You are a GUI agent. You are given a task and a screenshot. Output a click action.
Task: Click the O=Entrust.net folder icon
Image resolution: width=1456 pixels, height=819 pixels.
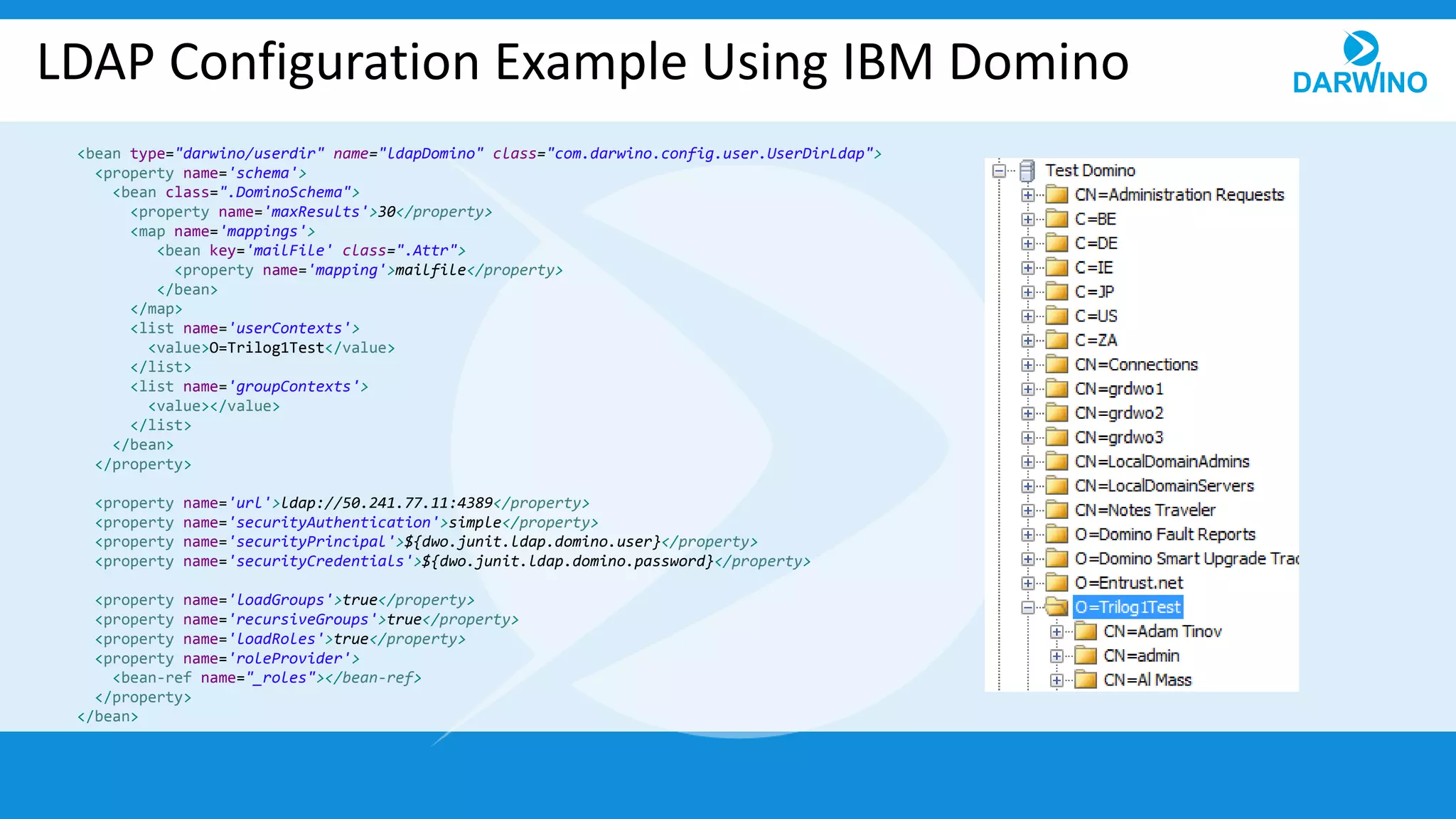click(x=1056, y=583)
